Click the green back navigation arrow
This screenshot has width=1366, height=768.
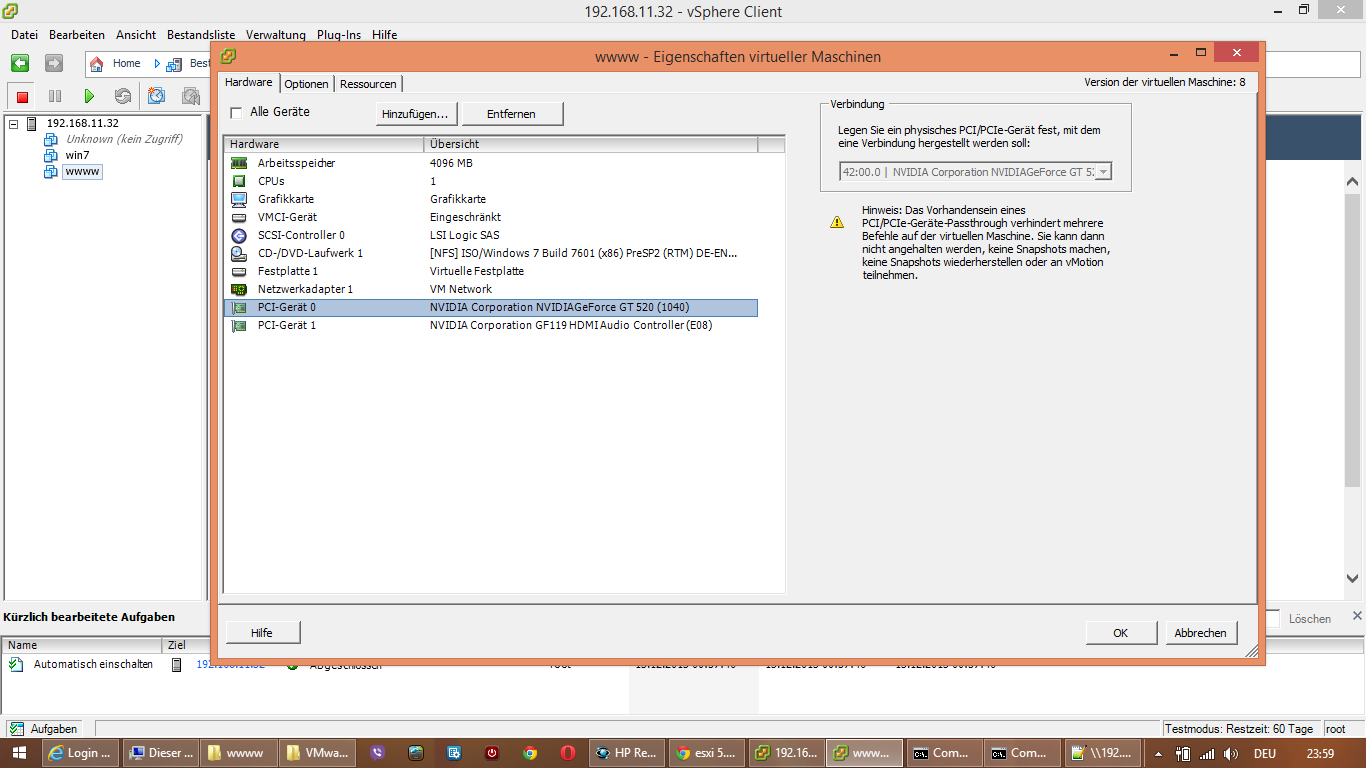(20, 63)
